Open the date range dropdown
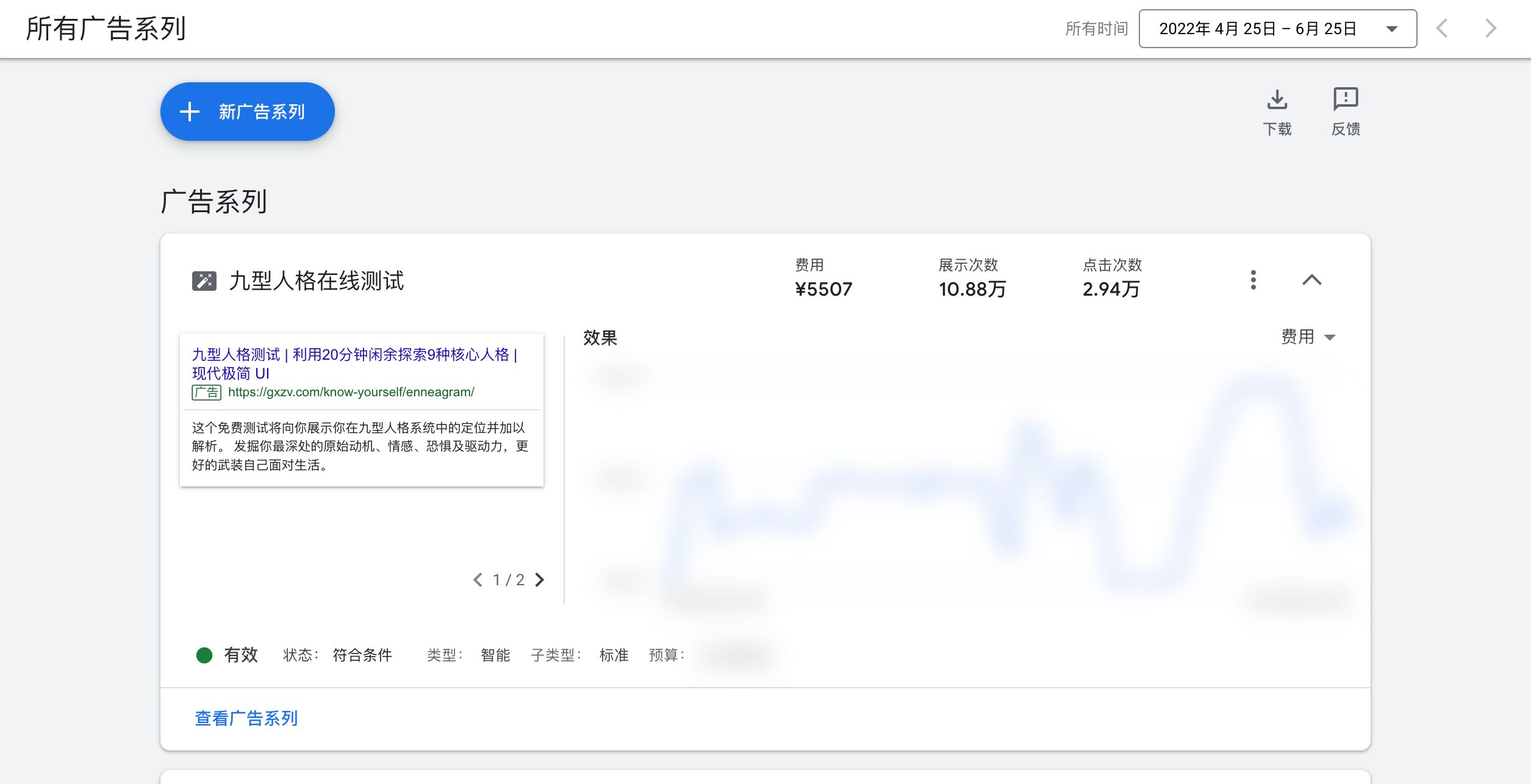The height and width of the screenshot is (784, 1531). [x=1277, y=29]
